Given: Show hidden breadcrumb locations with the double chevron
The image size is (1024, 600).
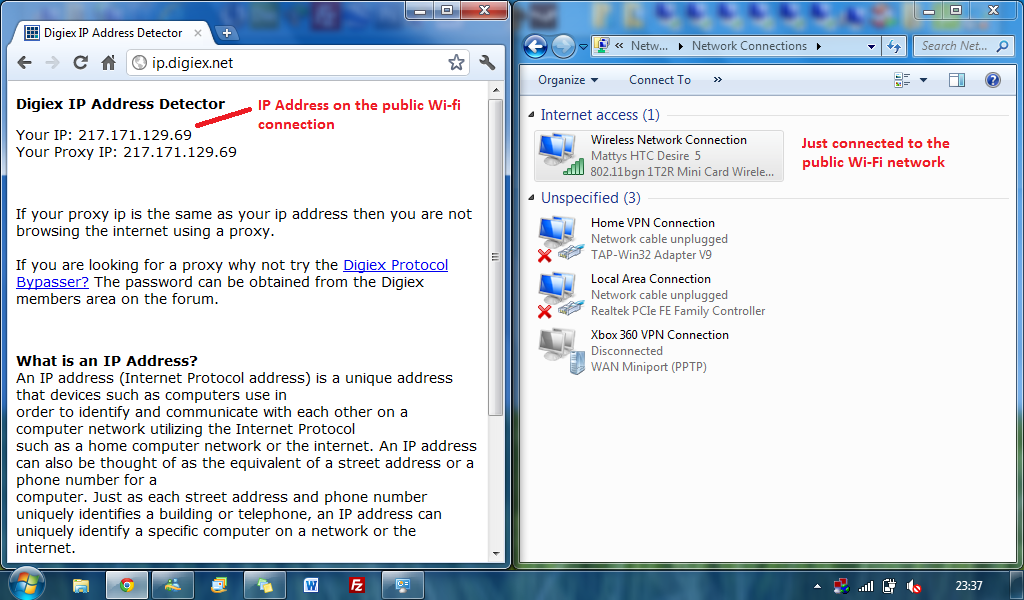Looking at the screenshot, I should click(618, 46).
